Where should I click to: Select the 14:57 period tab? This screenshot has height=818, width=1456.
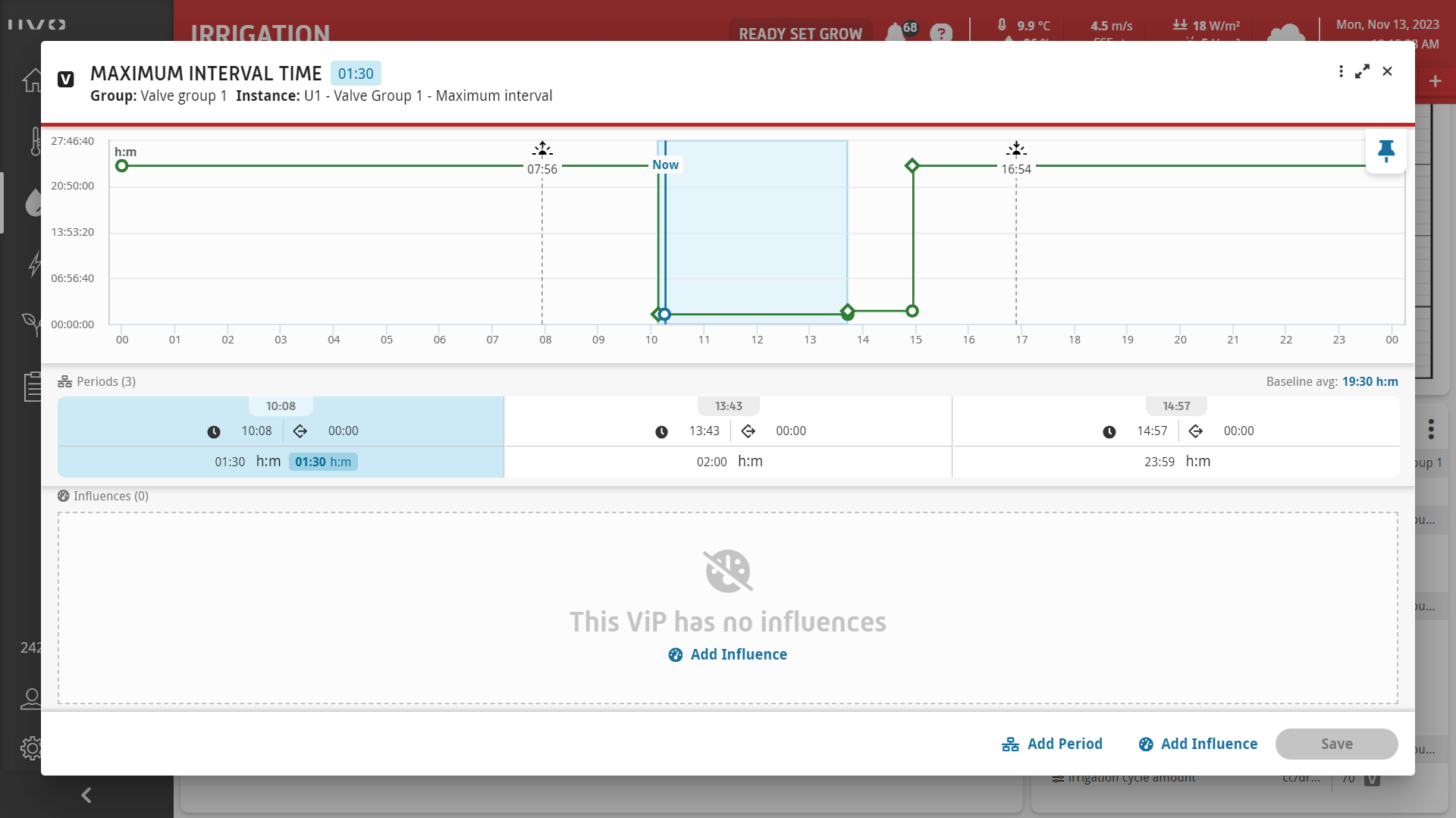(1176, 406)
